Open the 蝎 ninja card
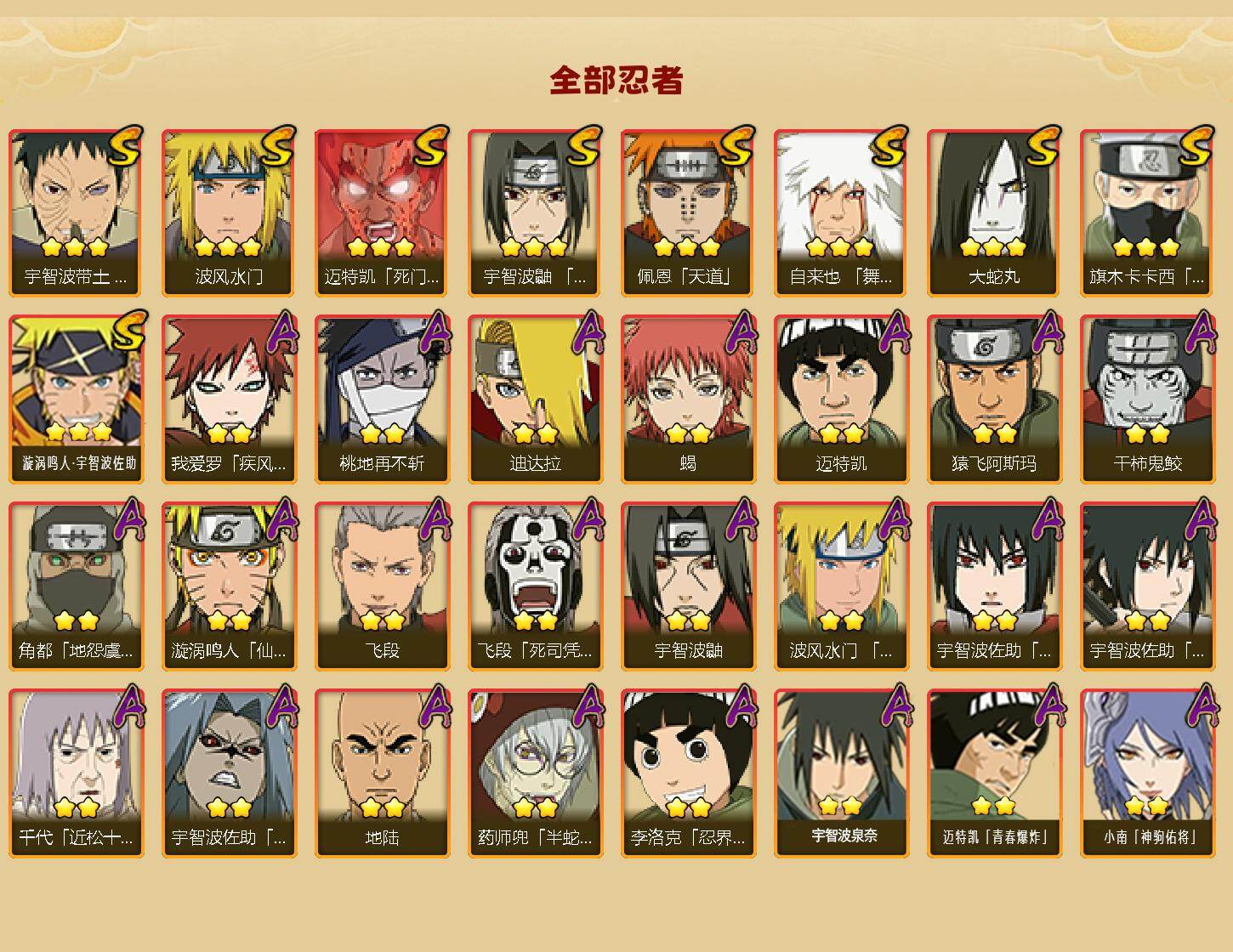This screenshot has height=952, width=1233. [x=688, y=399]
